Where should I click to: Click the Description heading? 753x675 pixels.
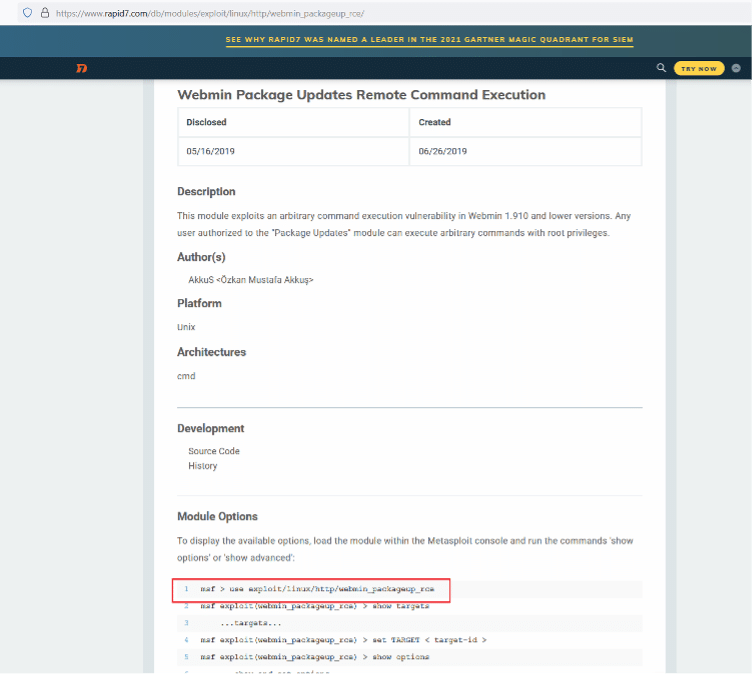pyautogui.click(x=206, y=192)
